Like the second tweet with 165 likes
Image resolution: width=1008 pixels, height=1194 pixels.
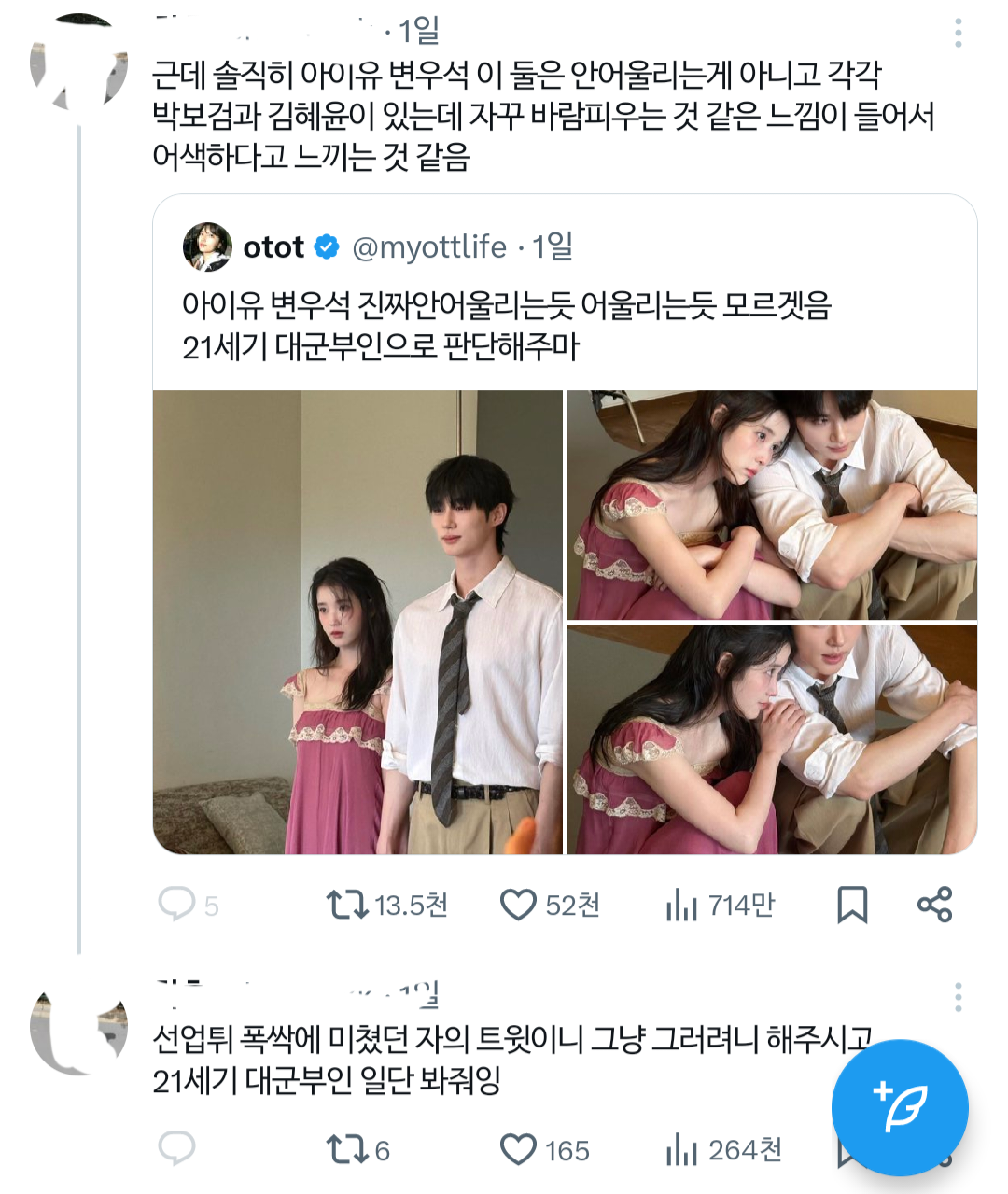point(518,1149)
